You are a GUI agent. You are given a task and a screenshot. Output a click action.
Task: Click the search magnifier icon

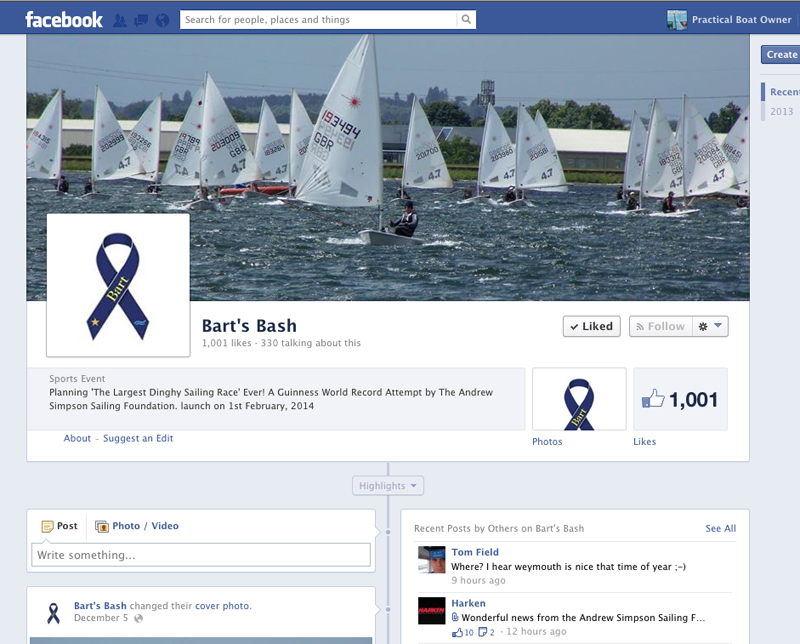465,20
